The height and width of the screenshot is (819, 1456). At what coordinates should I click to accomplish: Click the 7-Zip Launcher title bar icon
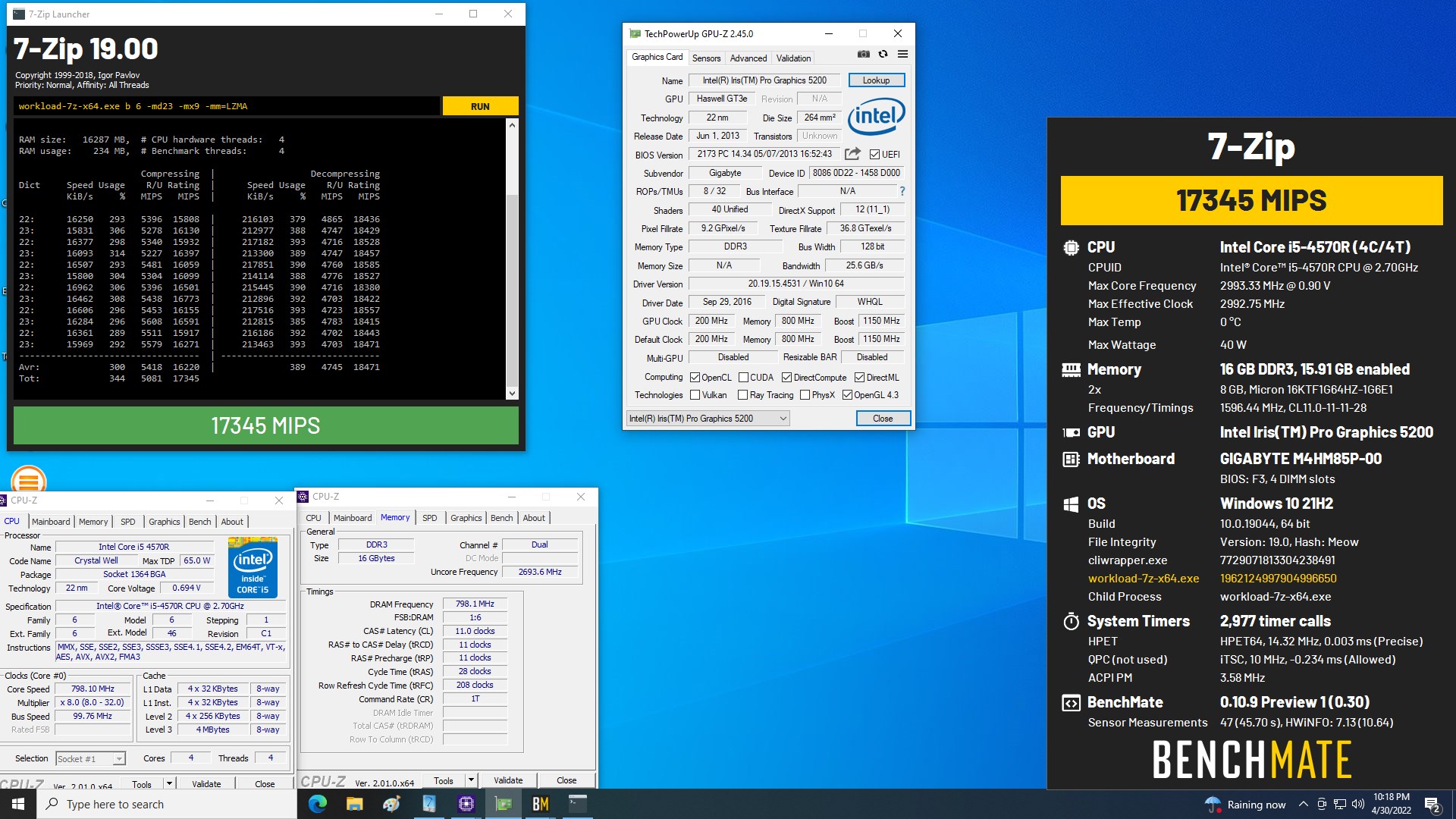tap(19, 14)
